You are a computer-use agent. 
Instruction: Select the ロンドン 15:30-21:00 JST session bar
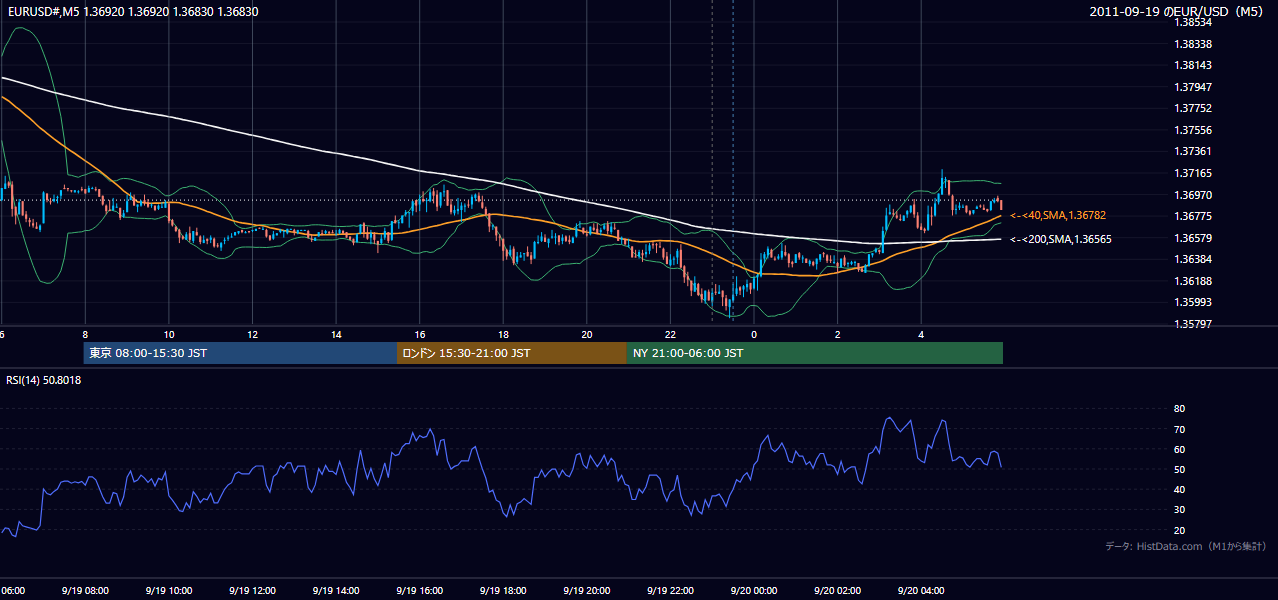tap(512, 353)
